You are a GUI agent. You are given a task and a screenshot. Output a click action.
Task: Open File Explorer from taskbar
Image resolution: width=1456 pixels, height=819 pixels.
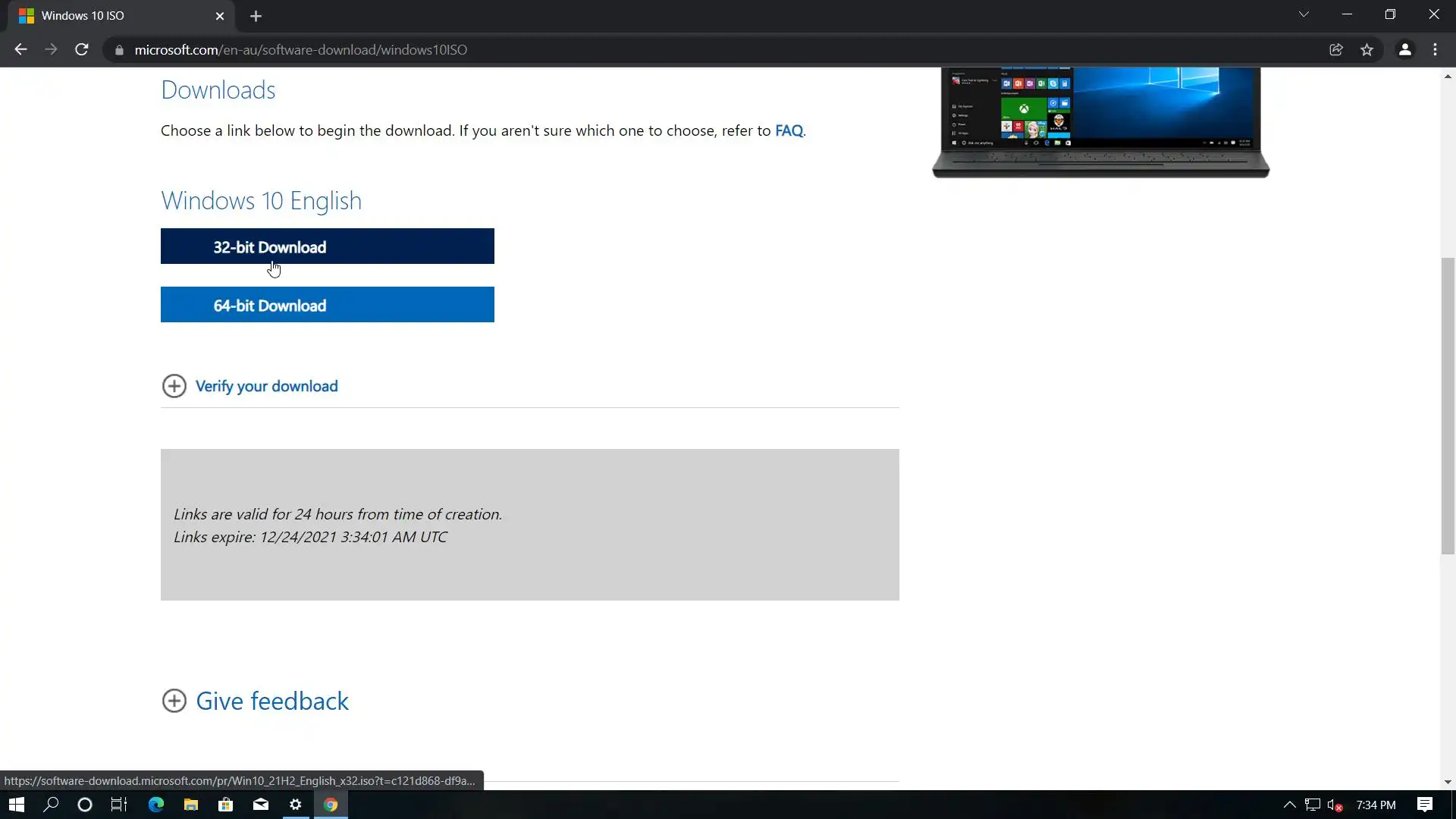(x=191, y=805)
